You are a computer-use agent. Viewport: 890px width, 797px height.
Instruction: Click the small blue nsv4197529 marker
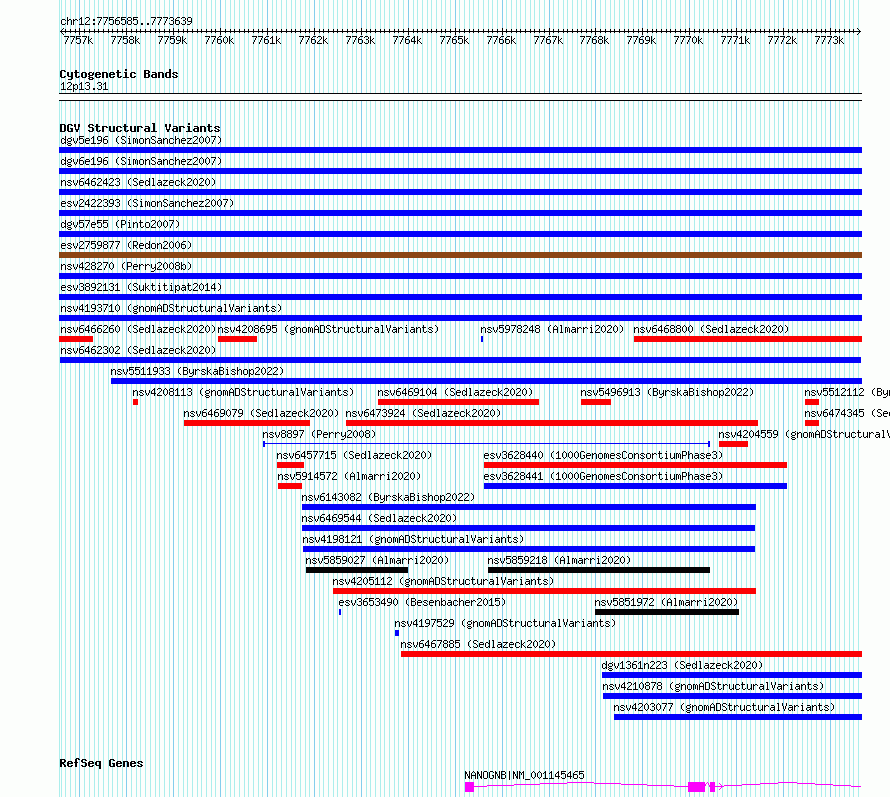397,633
